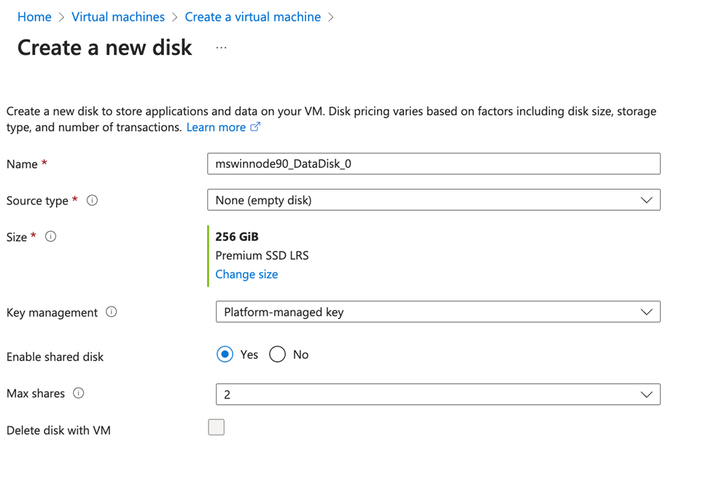711x478 pixels.
Task: Click the Size info icon
Action: coord(51,237)
